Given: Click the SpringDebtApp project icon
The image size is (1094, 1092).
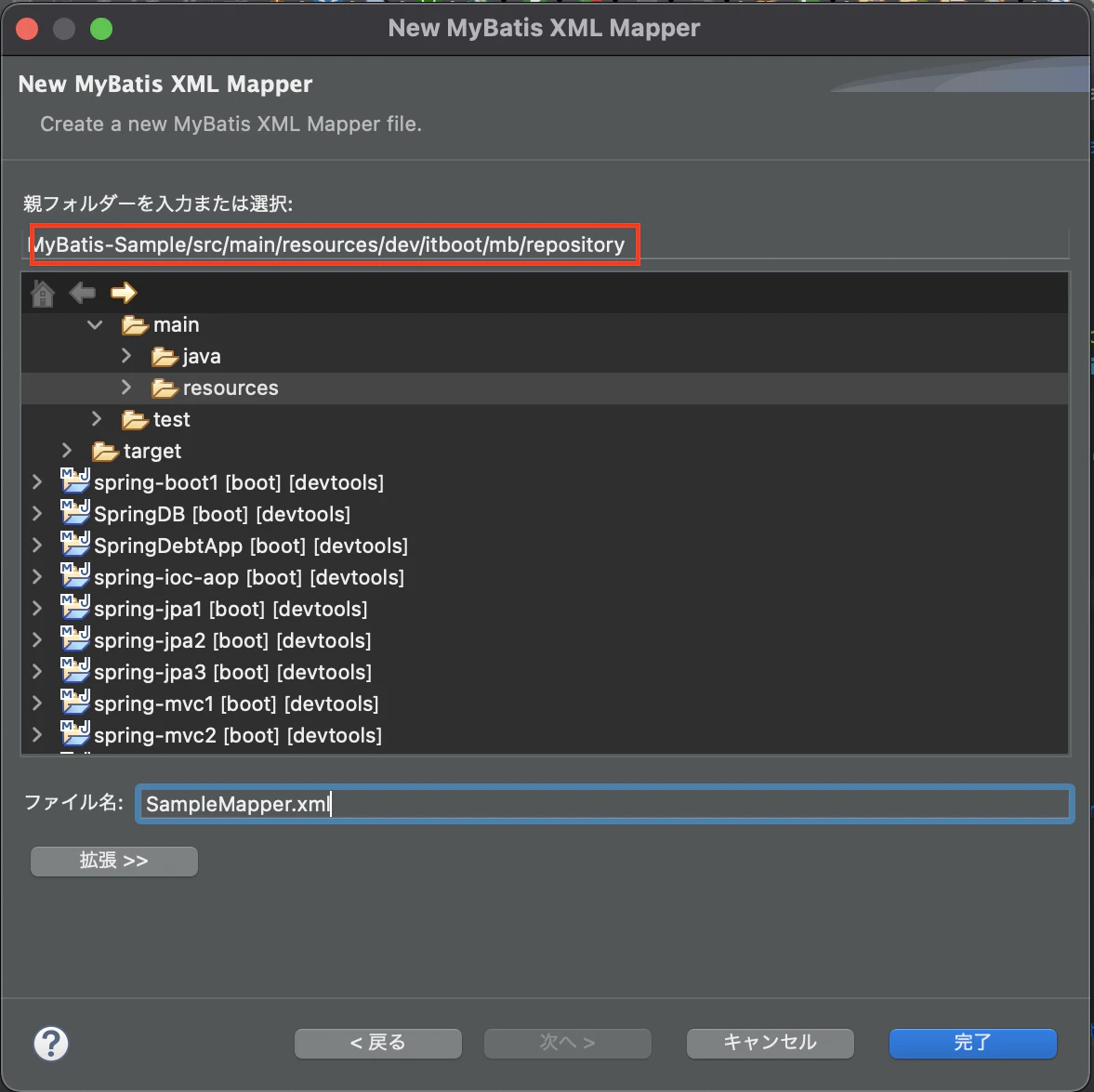Looking at the screenshot, I should 74,545.
